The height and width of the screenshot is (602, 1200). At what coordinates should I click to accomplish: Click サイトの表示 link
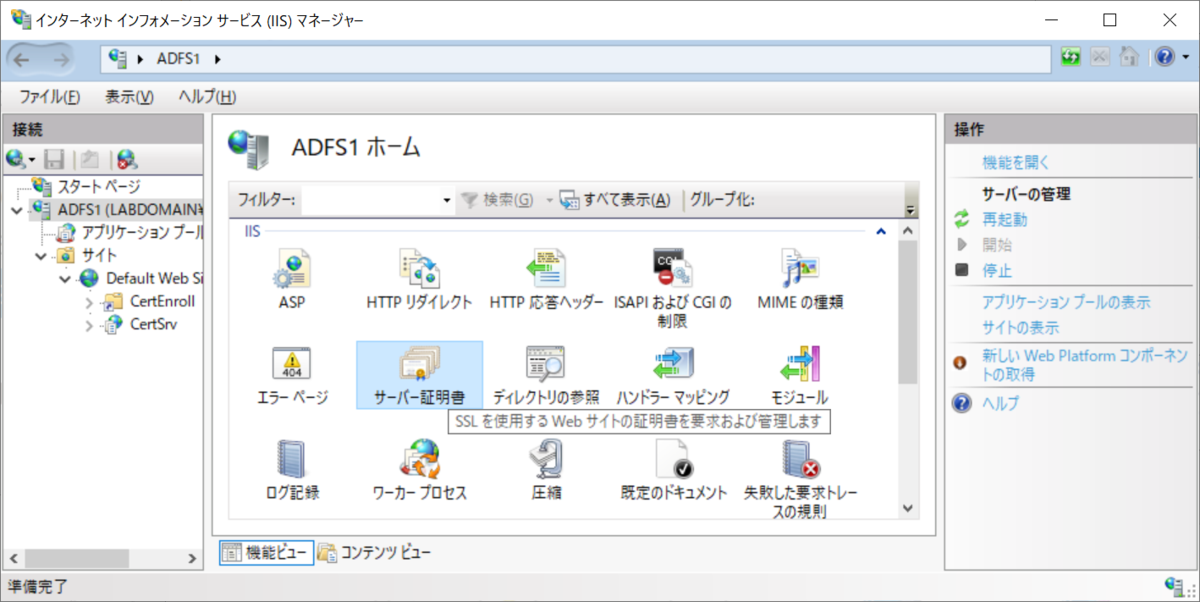[x=1020, y=328]
